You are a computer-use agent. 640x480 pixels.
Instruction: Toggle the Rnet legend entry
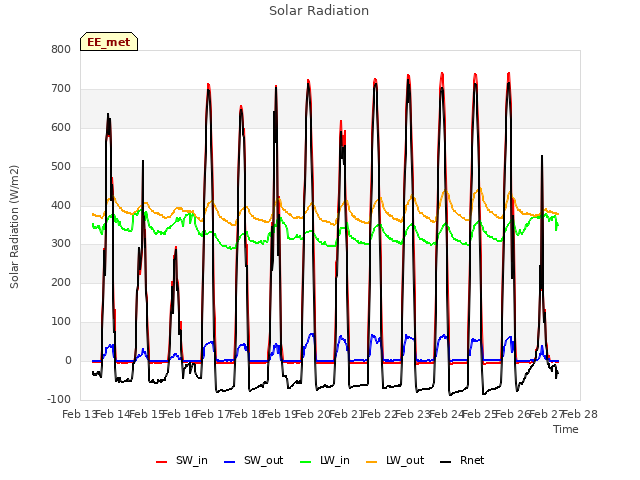pyautogui.click(x=462, y=461)
